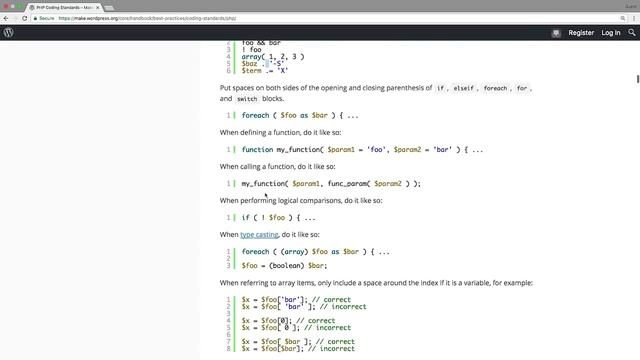Screen dimensions: 640x360
Task: Click the zoom magnifier icon in address bar
Action: (x=623, y=18)
